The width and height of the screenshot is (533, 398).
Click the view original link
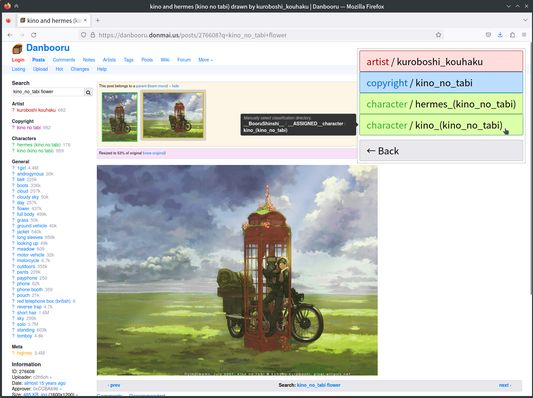click(x=154, y=153)
